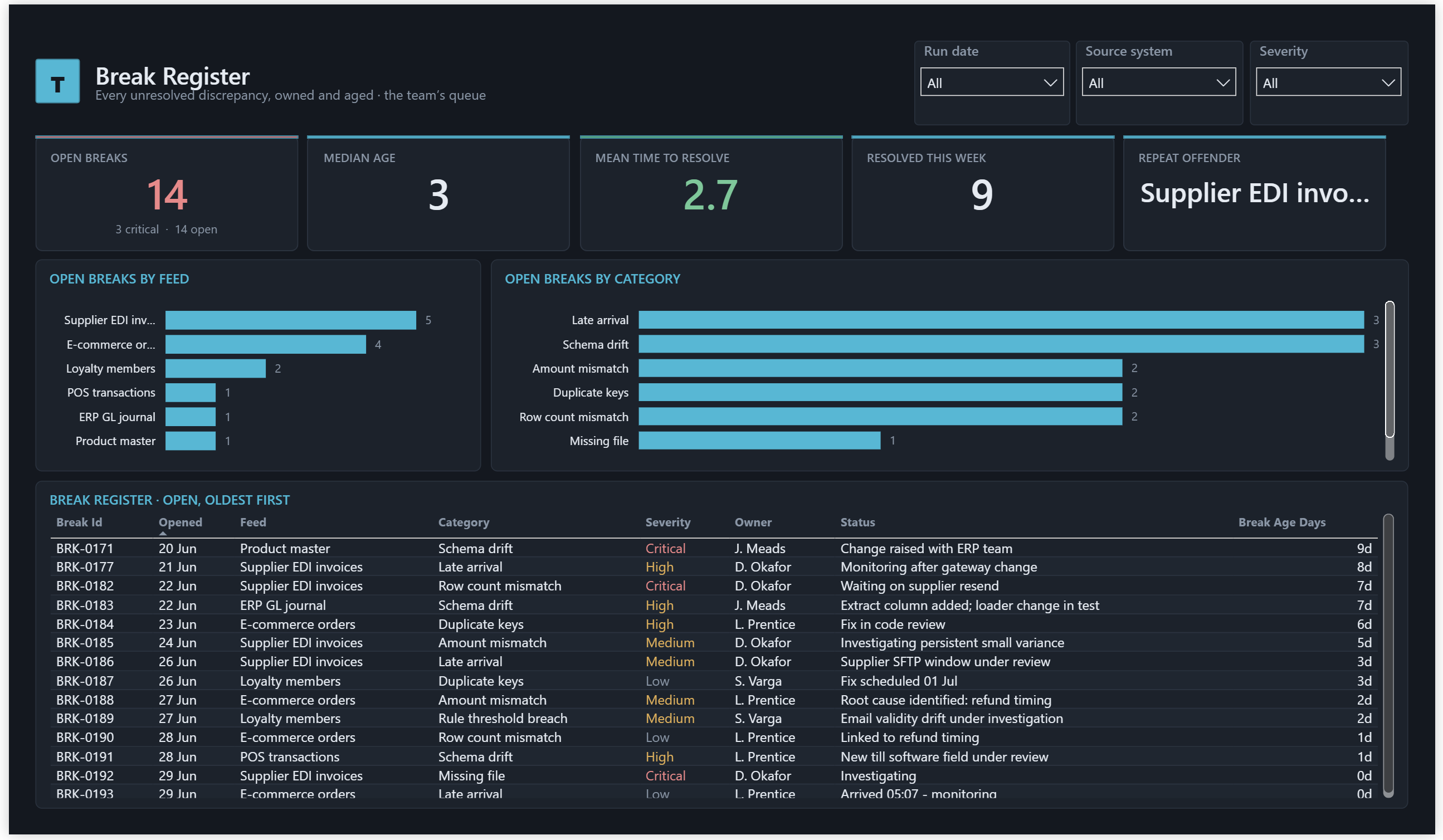Click the Product master feed bar
1443x840 pixels.
click(190, 441)
